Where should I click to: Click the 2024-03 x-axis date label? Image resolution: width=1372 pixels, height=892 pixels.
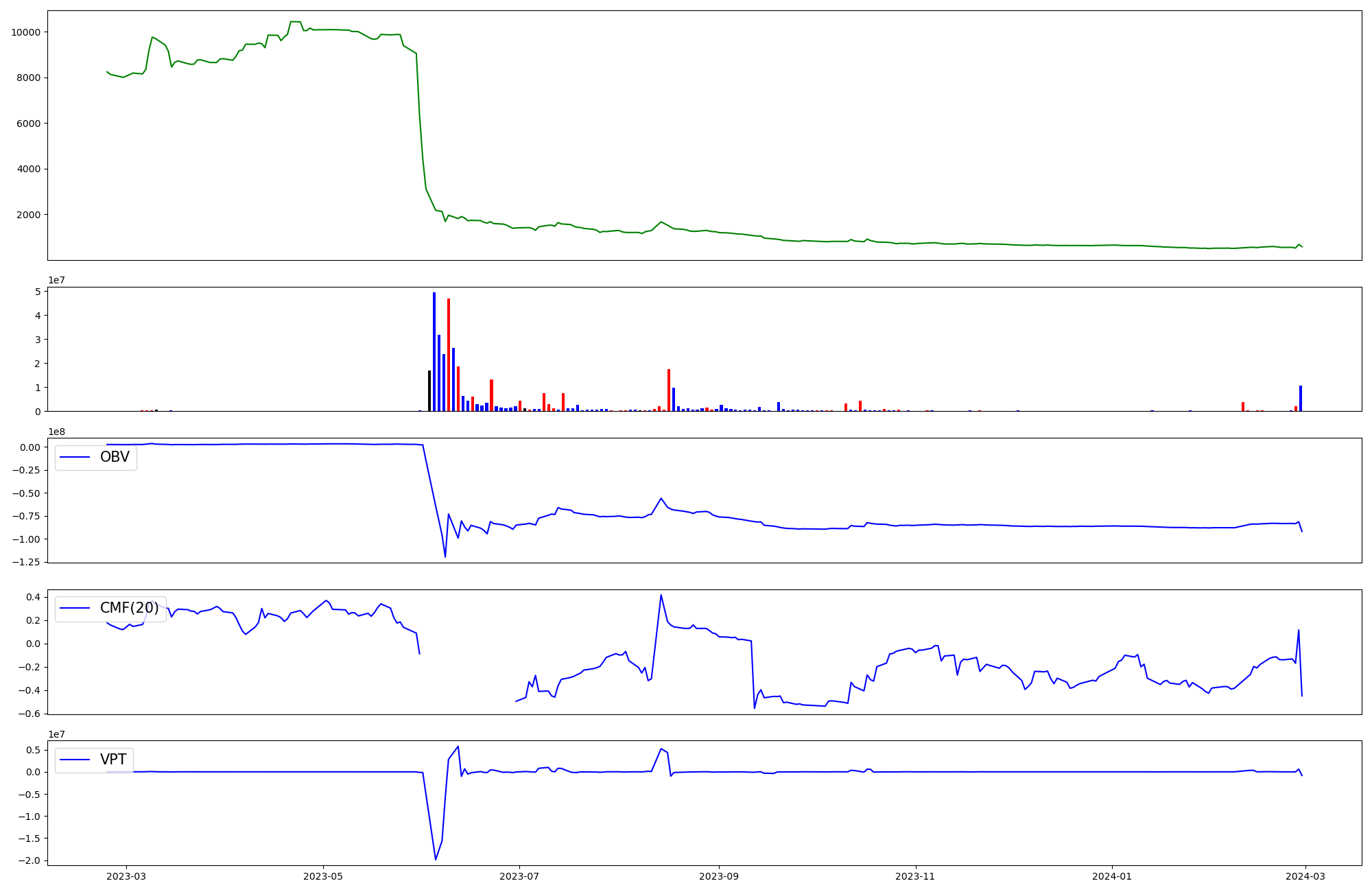(1305, 876)
